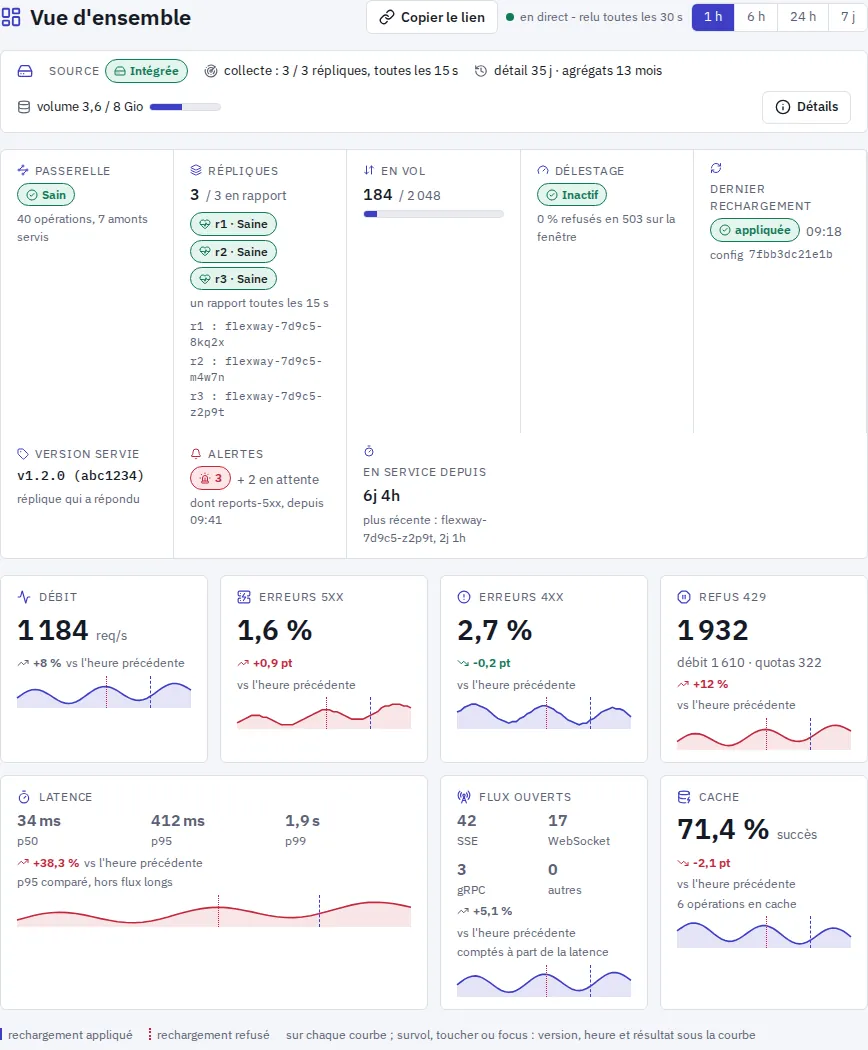The height and width of the screenshot is (1050, 868).
Task: Switch to the 7 j time range
Action: pos(848,17)
